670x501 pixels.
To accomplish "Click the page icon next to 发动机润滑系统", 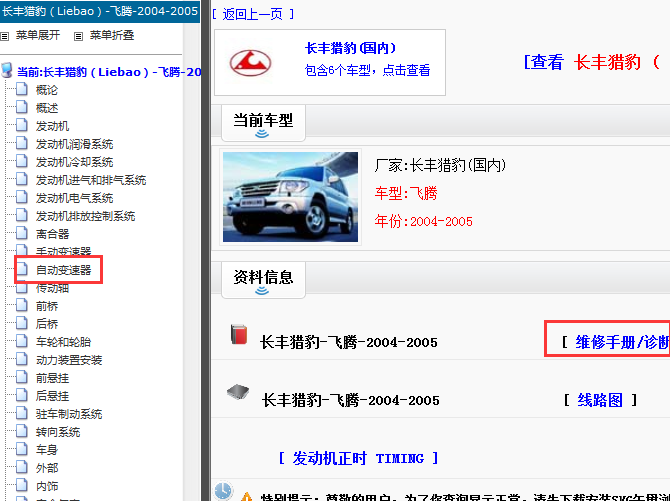I will (22, 143).
